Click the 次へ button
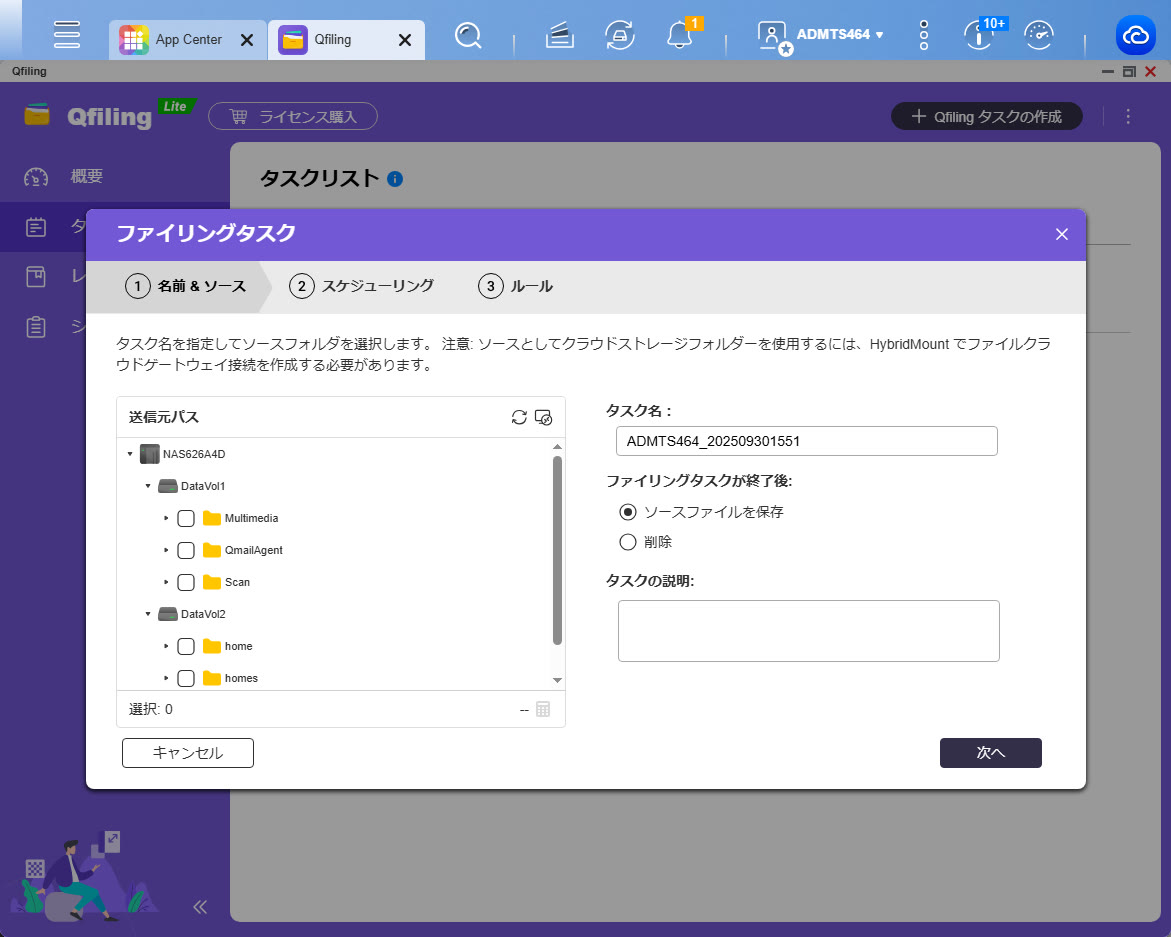Viewport: 1171px width, 937px height. pyautogui.click(x=990, y=753)
